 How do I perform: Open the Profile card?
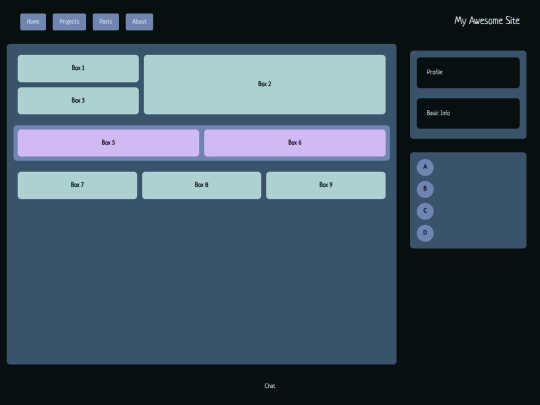(x=468, y=73)
